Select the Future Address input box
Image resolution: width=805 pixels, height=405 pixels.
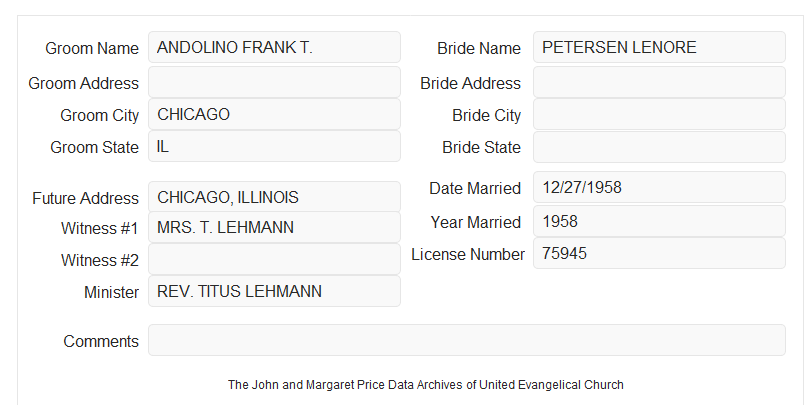pos(274,197)
